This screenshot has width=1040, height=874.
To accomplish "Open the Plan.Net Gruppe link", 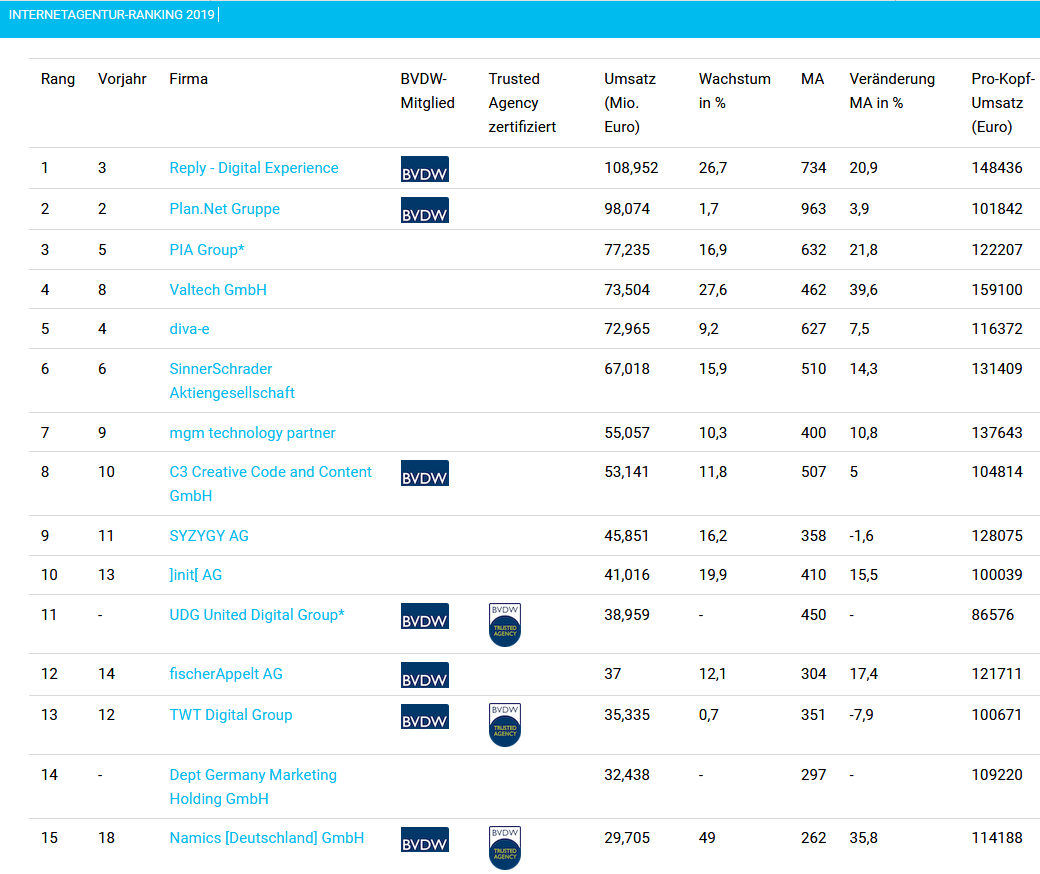I will (225, 209).
